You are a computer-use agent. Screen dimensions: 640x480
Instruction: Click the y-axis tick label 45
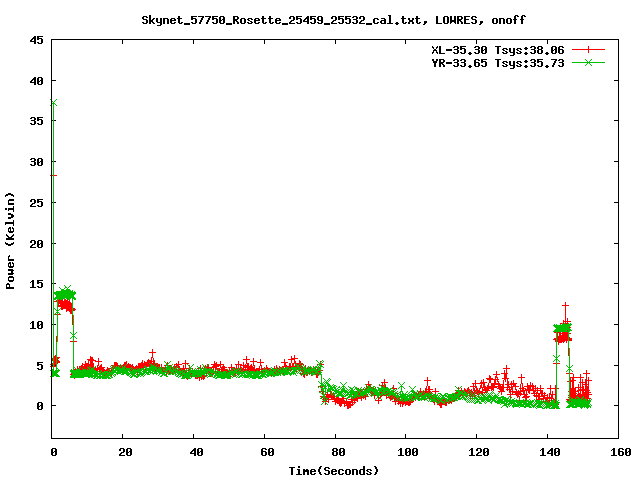pyautogui.click(x=36, y=40)
